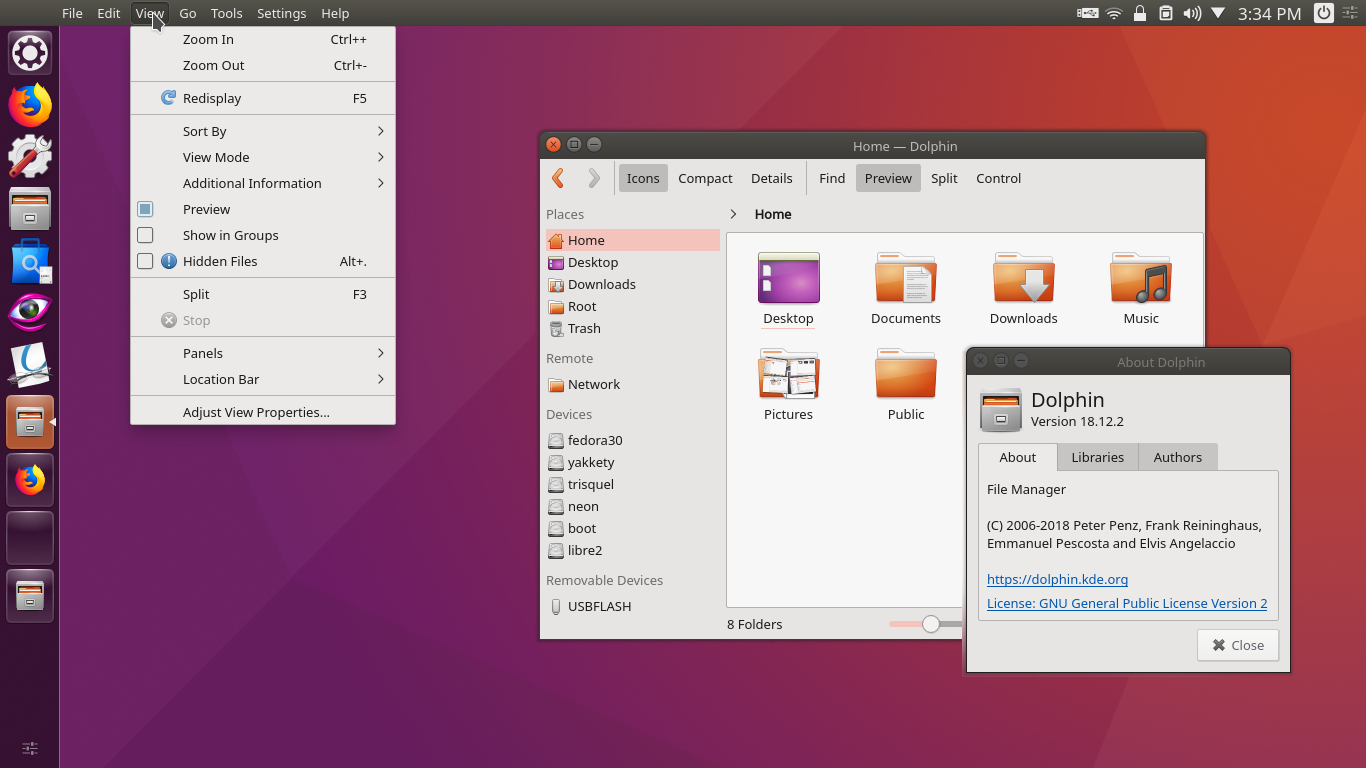
Task: Open the File menu
Action: [x=72, y=13]
